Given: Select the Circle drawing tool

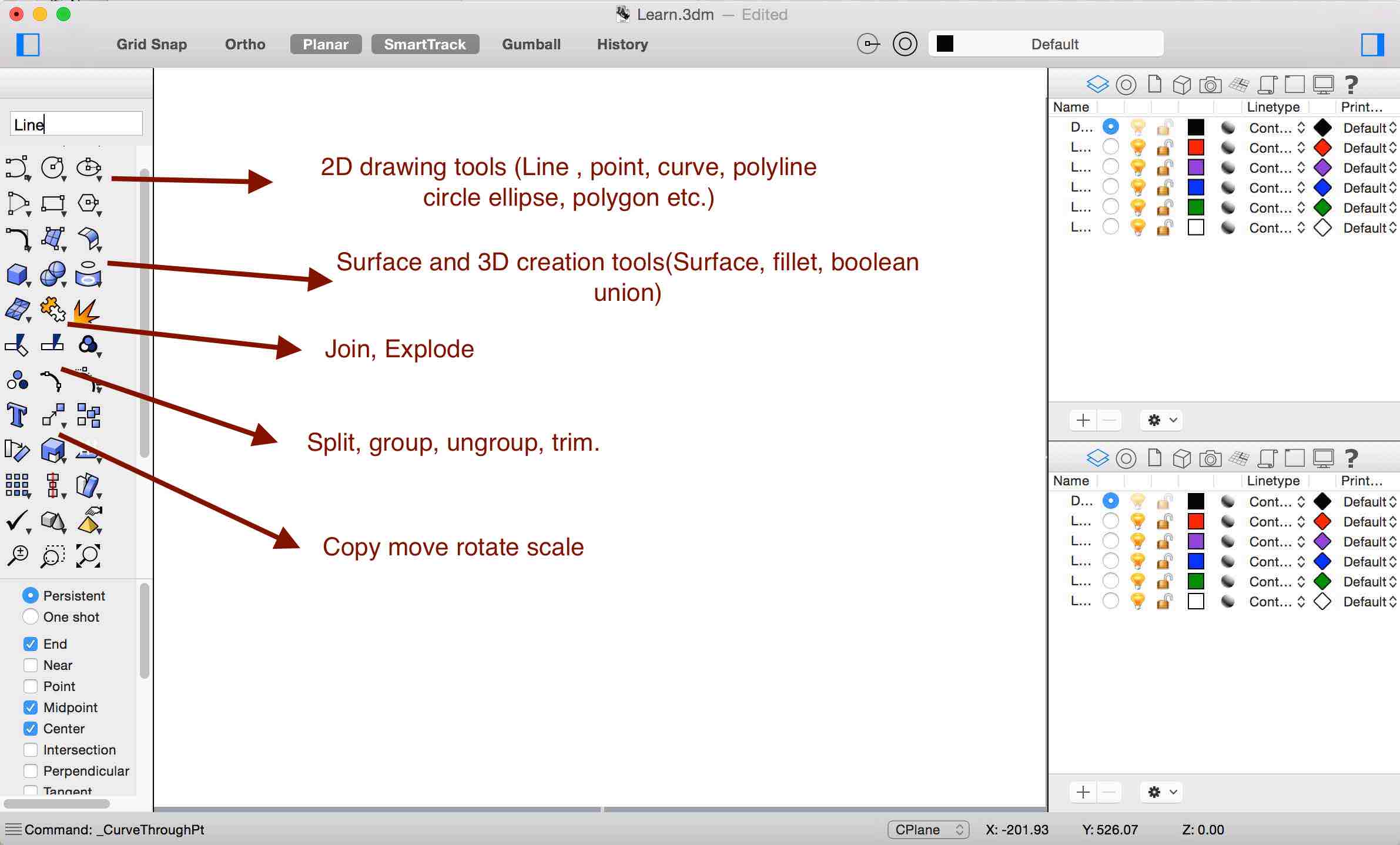Looking at the screenshot, I should (52, 167).
